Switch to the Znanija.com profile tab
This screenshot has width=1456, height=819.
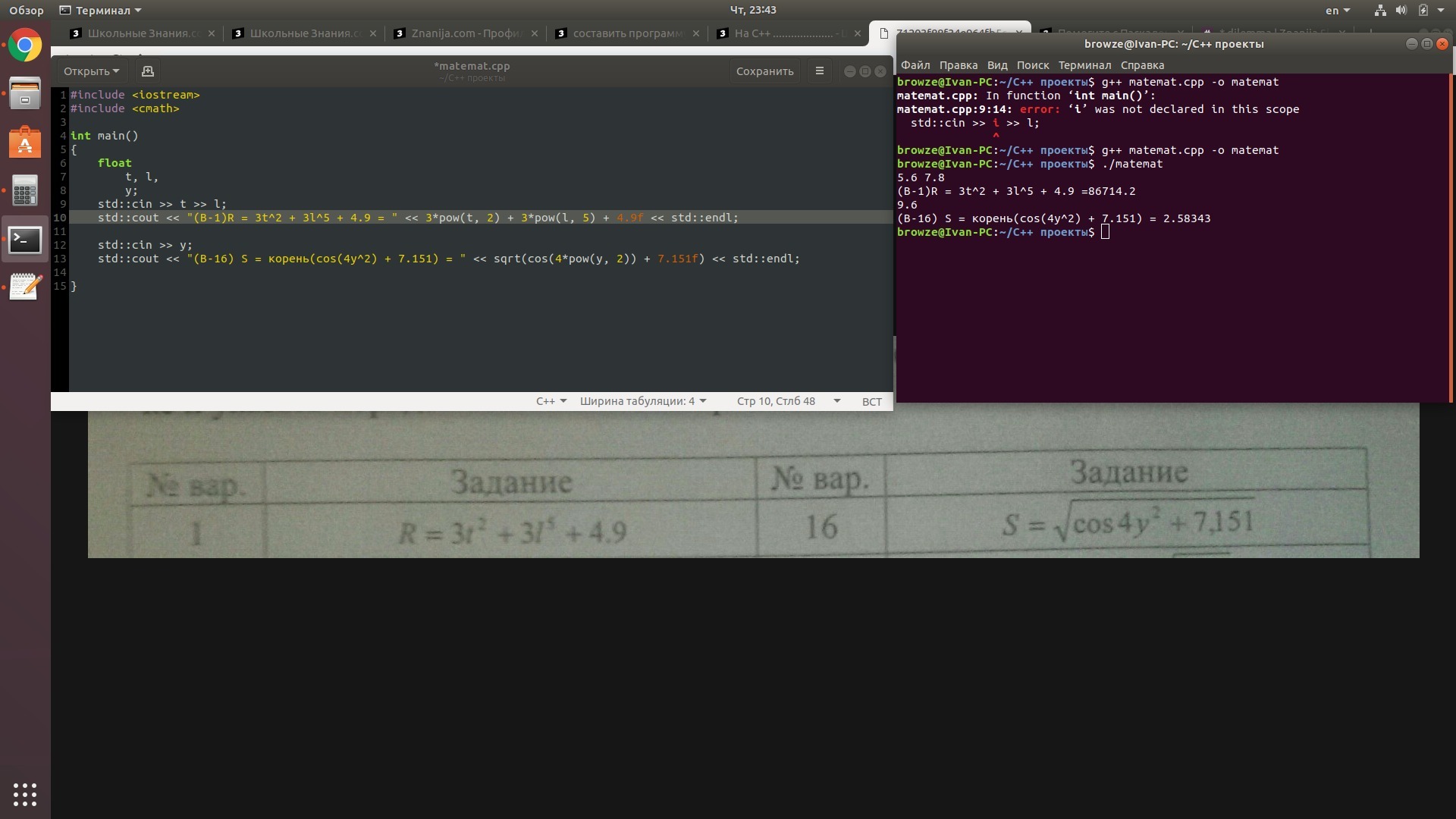tap(466, 33)
